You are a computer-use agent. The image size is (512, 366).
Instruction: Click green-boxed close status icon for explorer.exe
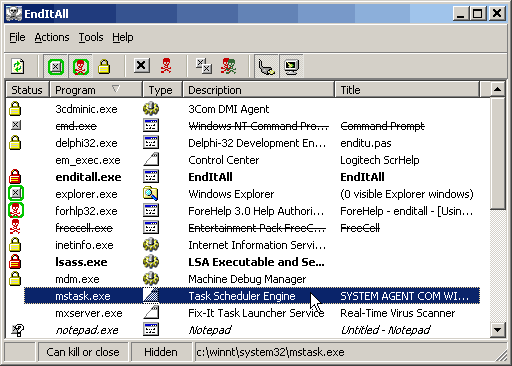point(16,193)
